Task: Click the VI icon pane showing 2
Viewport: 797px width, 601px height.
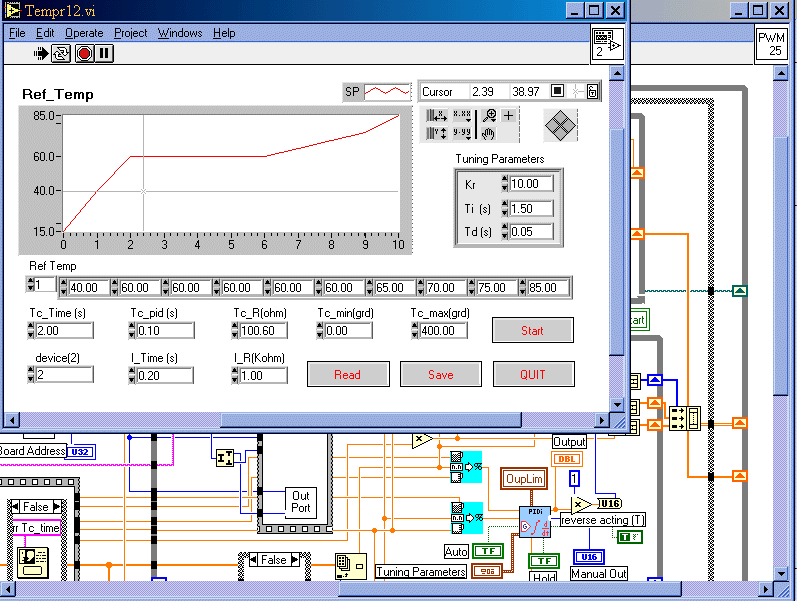Action: [x=607, y=44]
